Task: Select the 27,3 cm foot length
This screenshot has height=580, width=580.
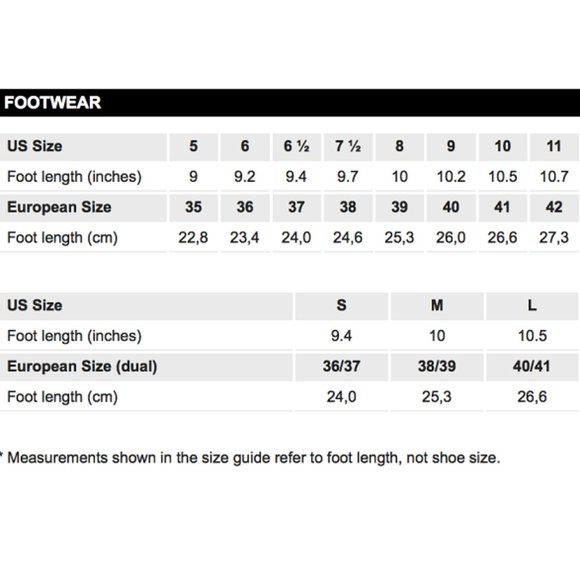Action: coord(554,237)
